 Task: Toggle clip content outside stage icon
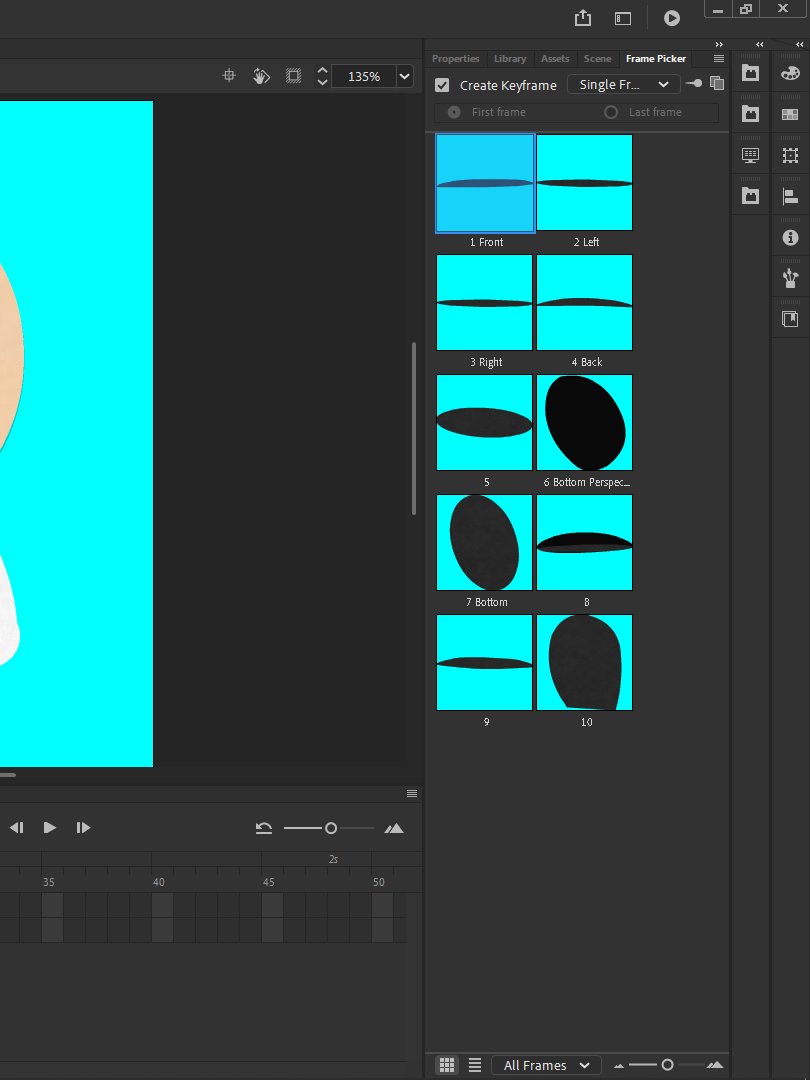point(293,76)
